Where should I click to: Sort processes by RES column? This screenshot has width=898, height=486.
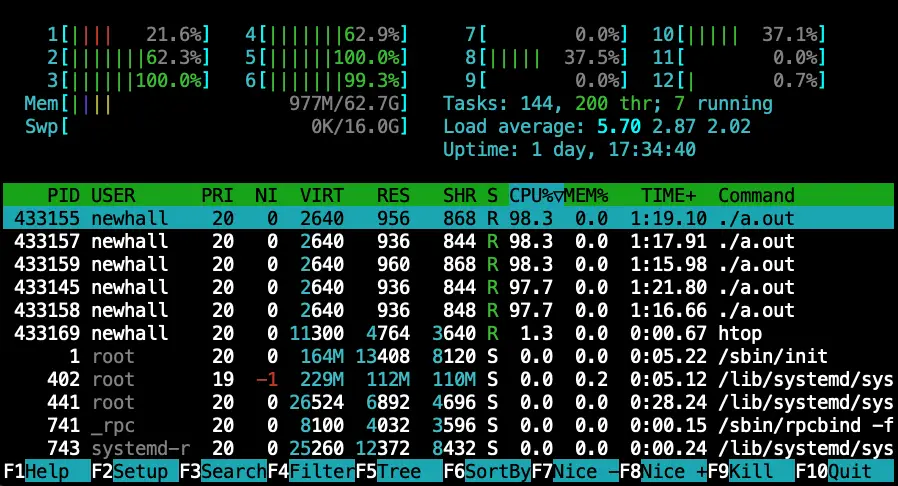click(x=393, y=195)
